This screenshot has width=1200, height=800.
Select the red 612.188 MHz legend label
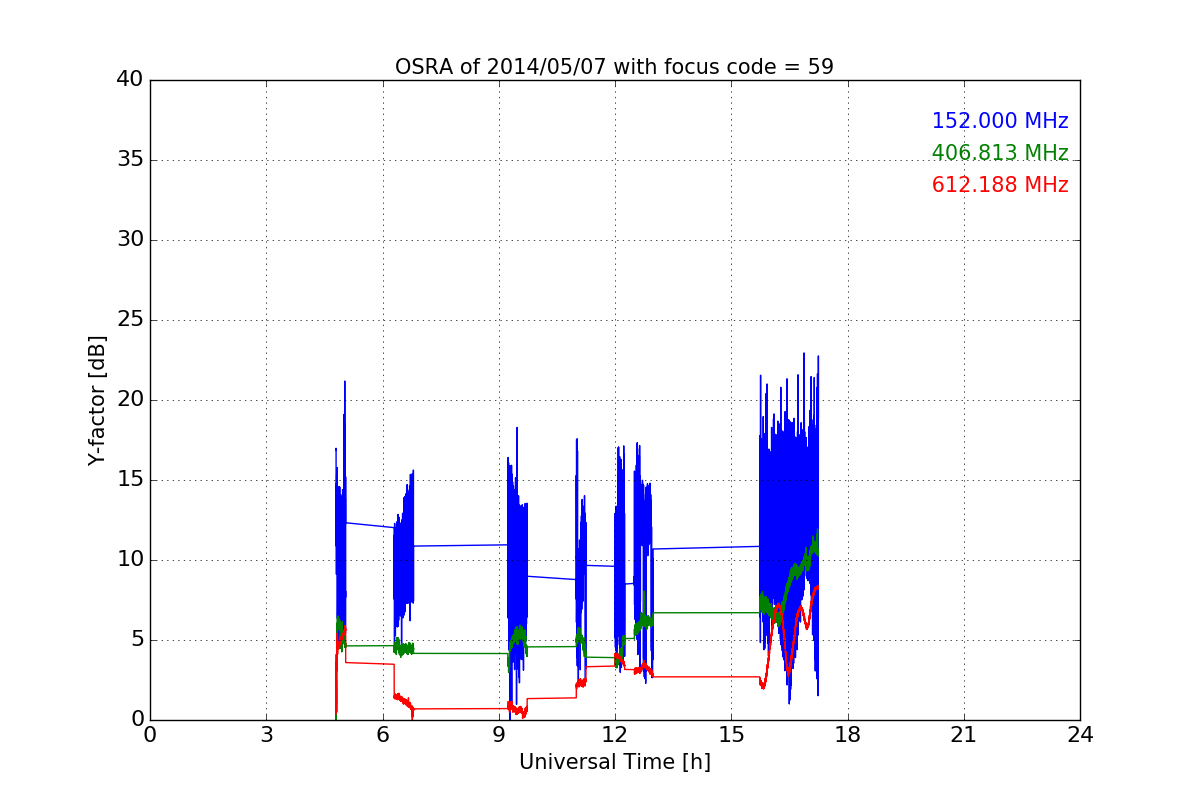pyautogui.click(x=1000, y=185)
